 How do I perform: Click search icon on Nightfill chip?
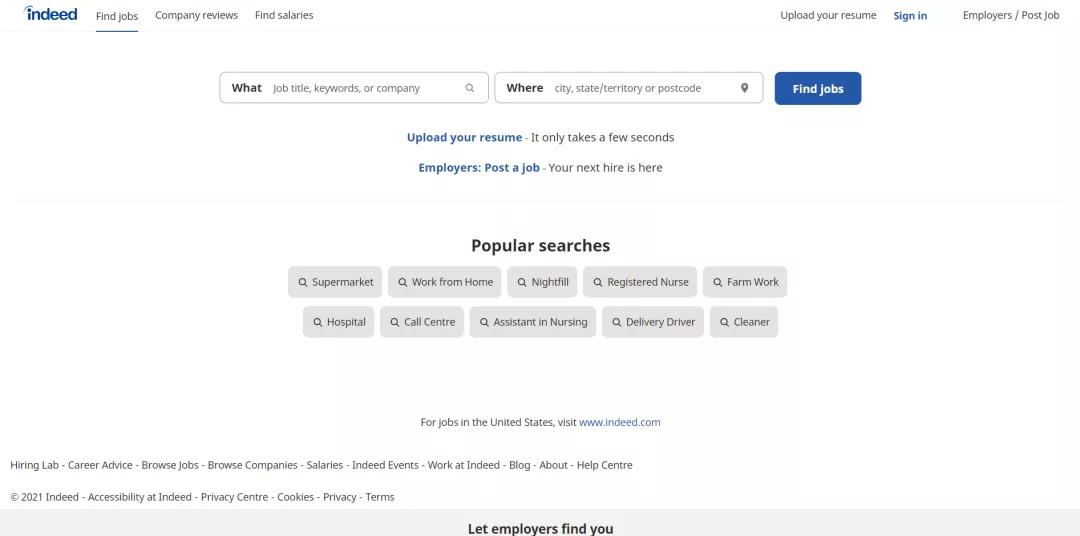click(522, 283)
